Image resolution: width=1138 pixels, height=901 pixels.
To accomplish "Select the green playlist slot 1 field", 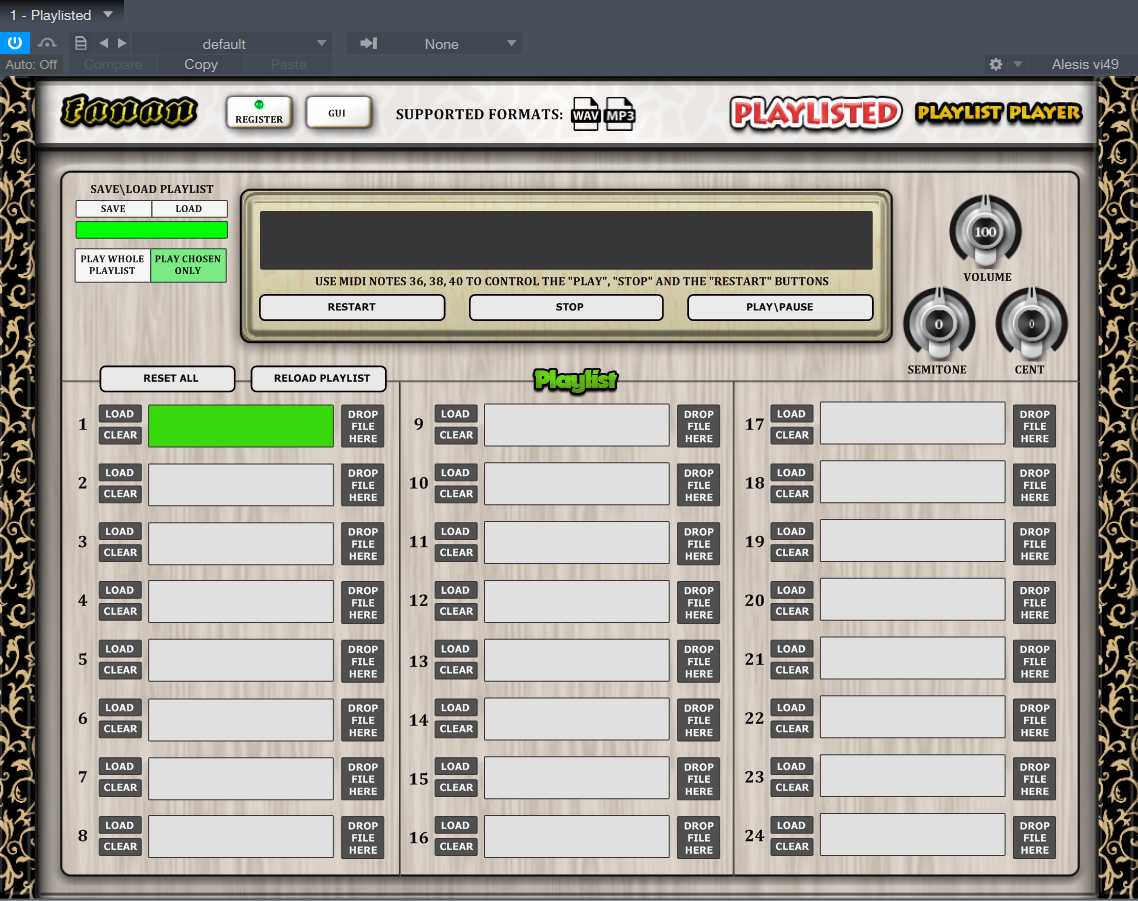I will pyautogui.click(x=241, y=425).
